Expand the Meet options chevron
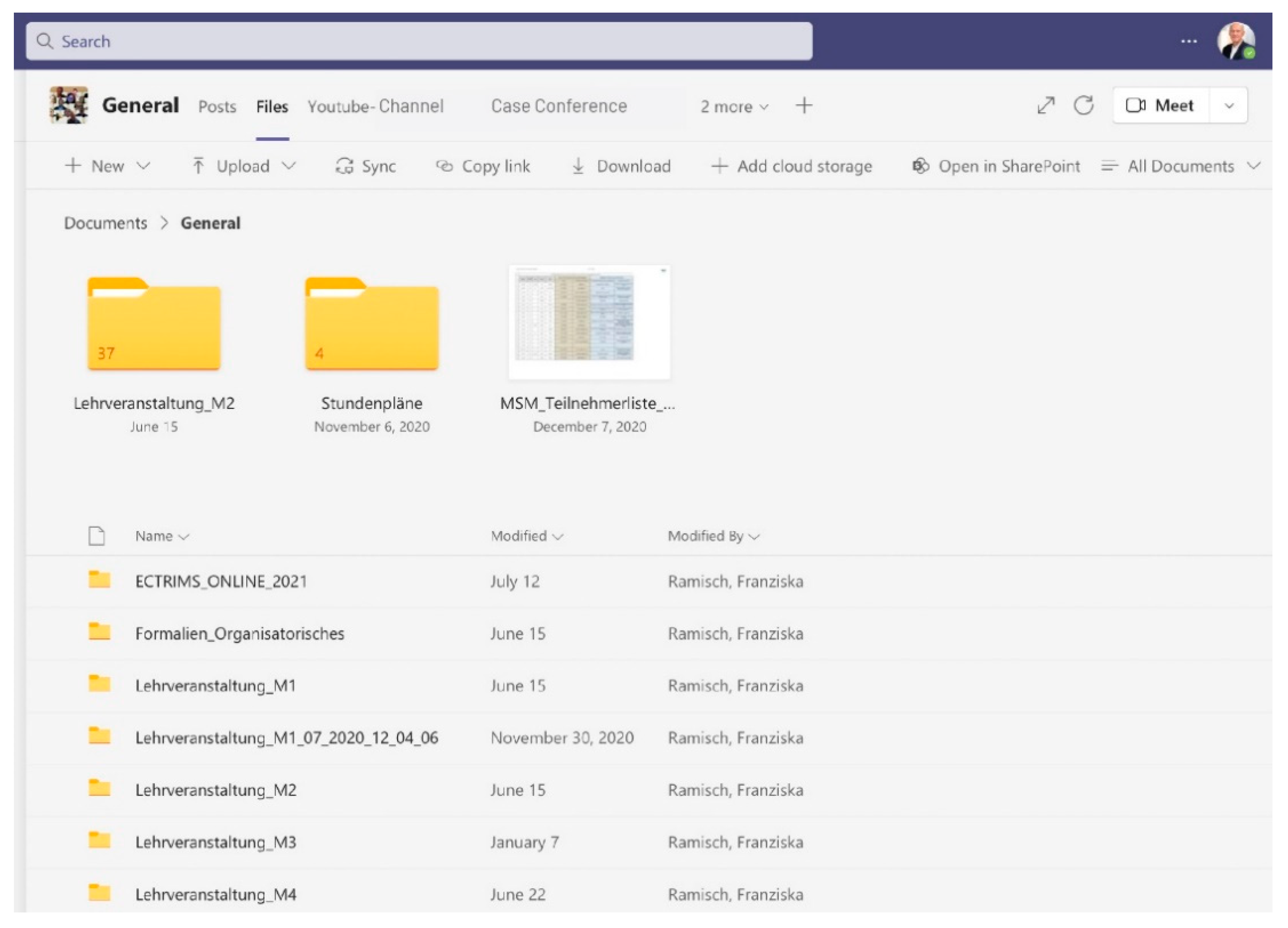Image resolution: width=1288 pixels, height=928 pixels. click(1229, 105)
